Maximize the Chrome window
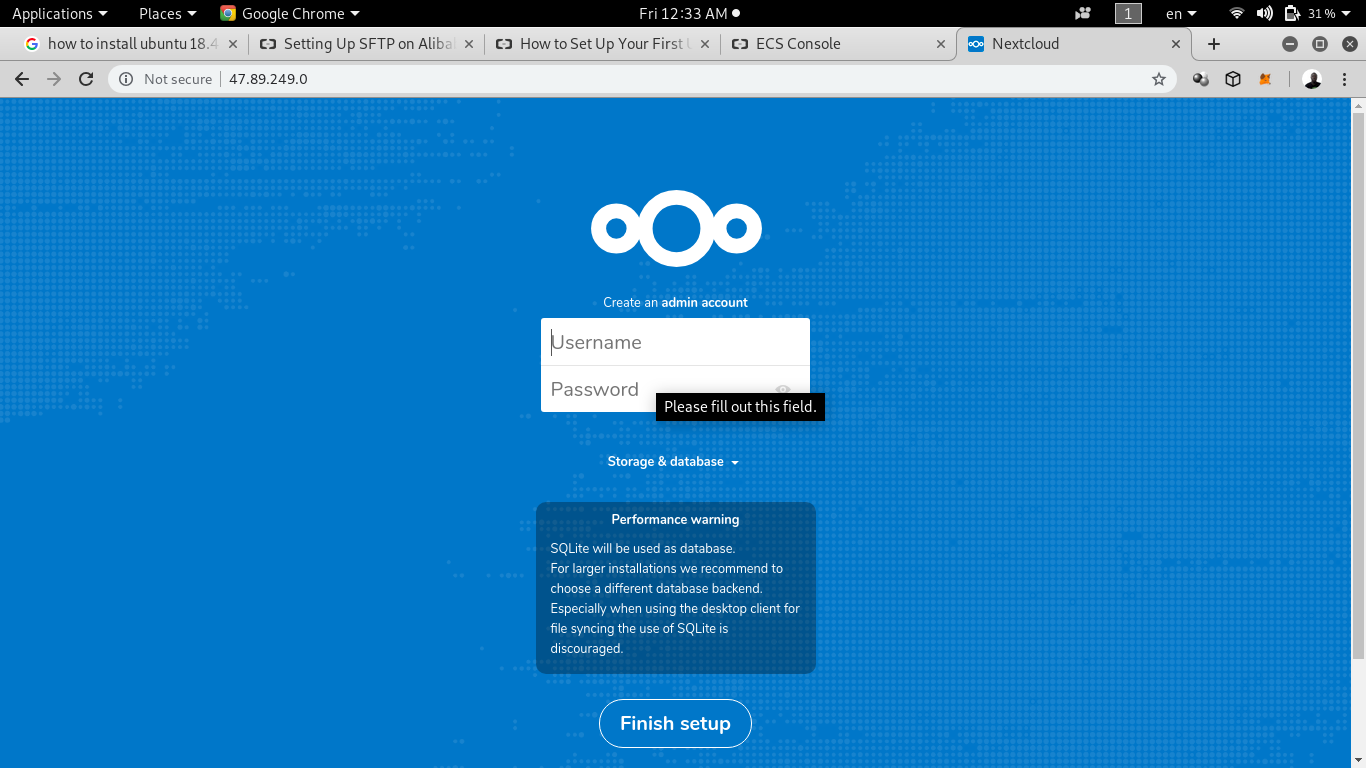 click(1320, 44)
